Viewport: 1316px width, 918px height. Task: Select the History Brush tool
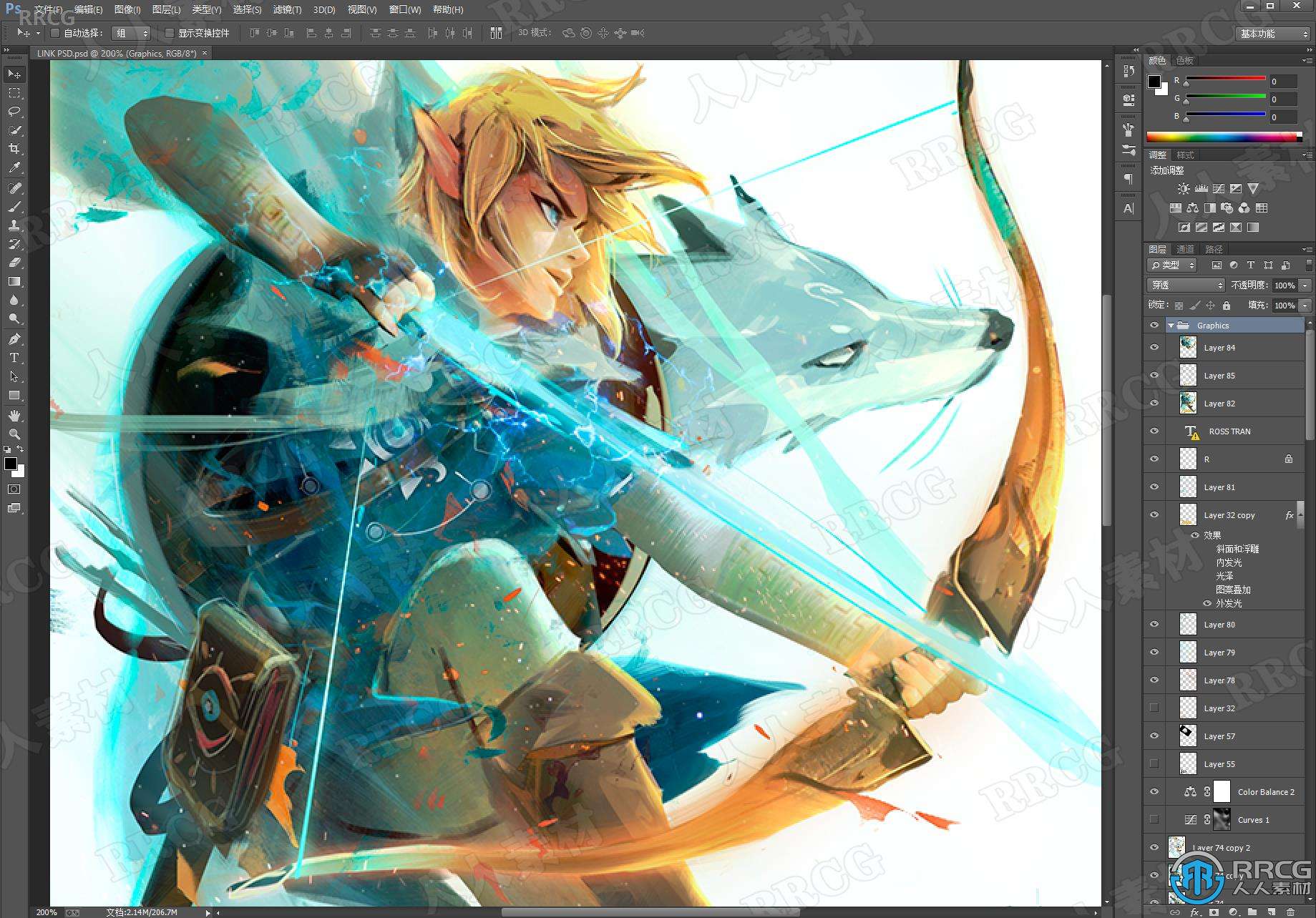[x=14, y=244]
